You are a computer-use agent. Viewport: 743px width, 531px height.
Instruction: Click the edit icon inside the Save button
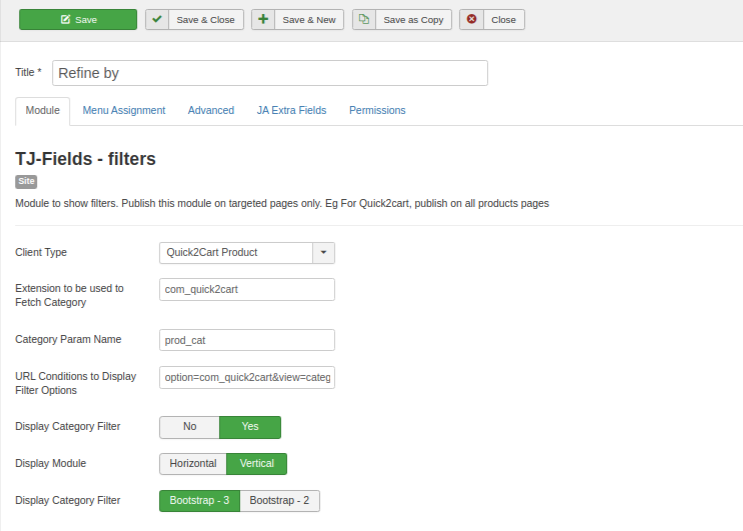point(65,20)
